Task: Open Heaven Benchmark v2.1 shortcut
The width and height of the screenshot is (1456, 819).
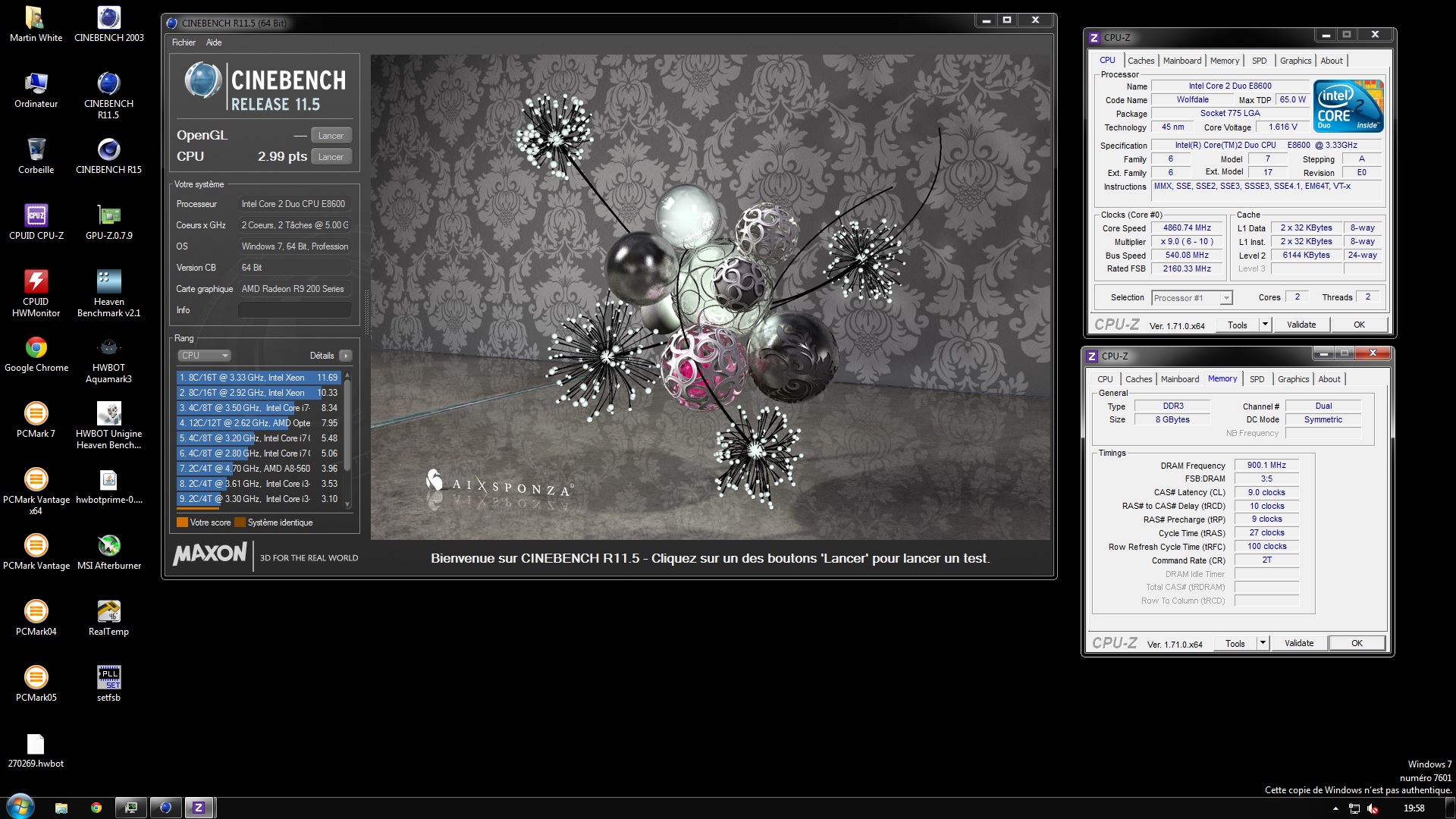Action: click(x=108, y=293)
